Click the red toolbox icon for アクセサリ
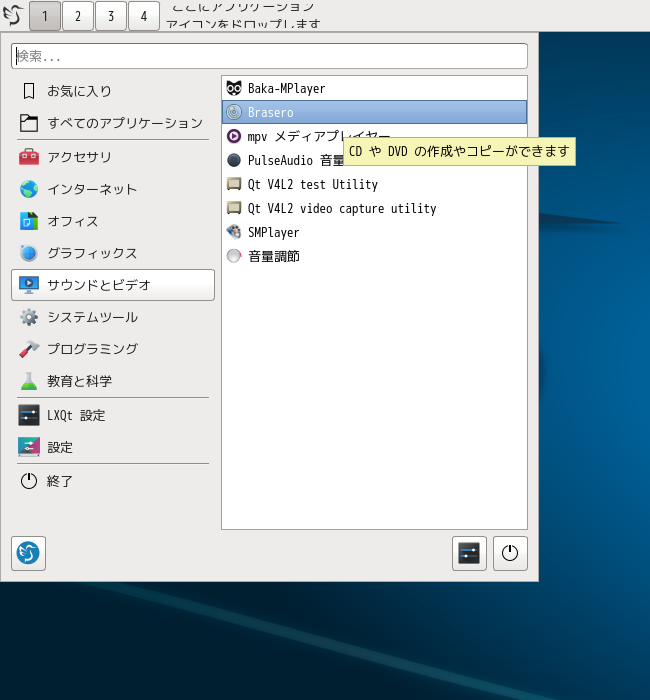The width and height of the screenshot is (650, 700). click(x=29, y=157)
